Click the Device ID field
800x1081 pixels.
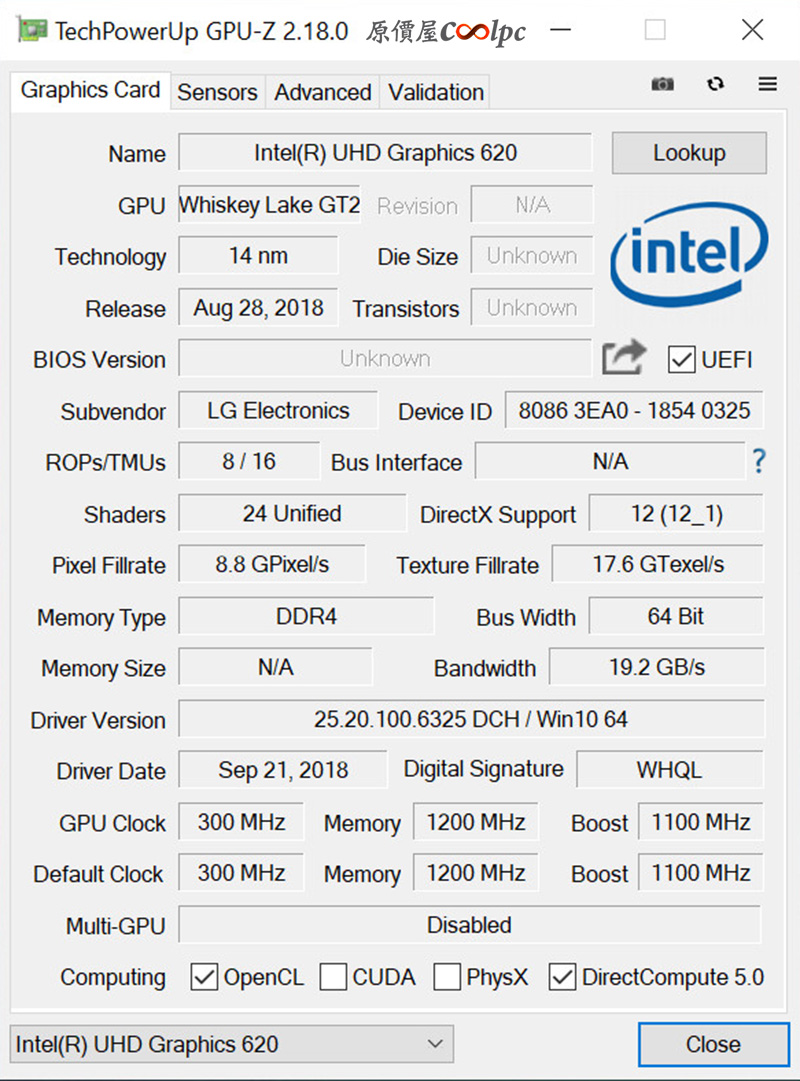(x=634, y=410)
